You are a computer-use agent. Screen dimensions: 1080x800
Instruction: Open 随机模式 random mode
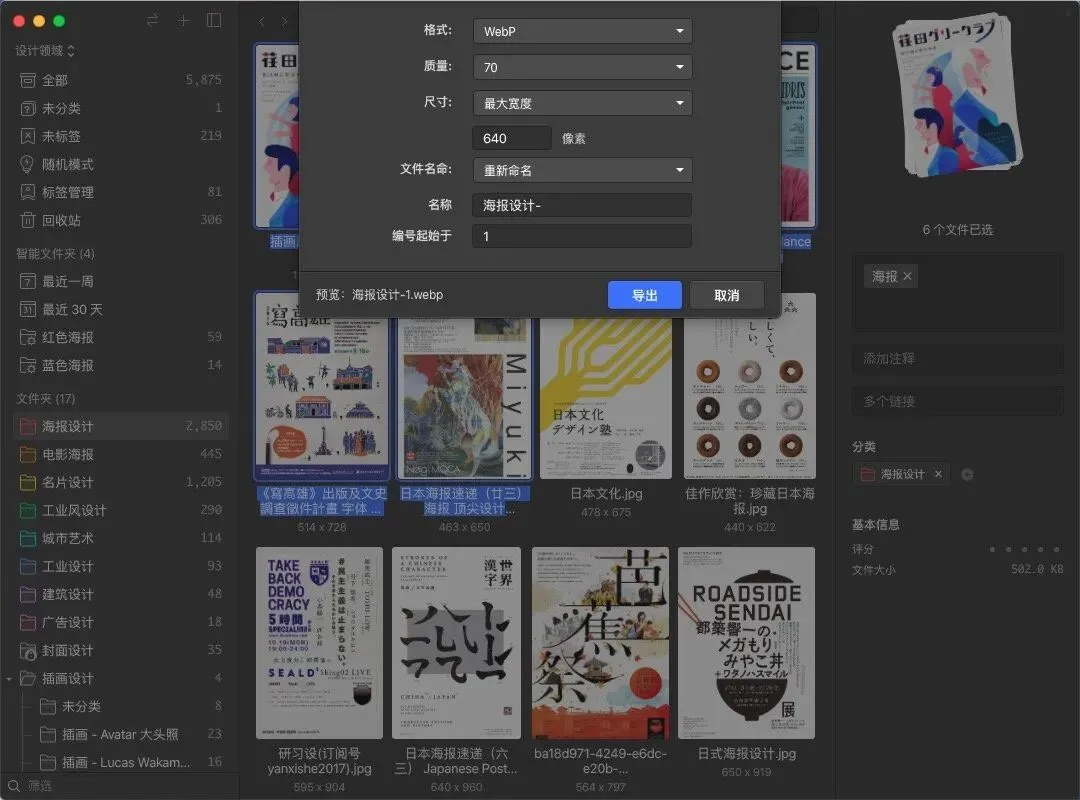coord(121,165)
